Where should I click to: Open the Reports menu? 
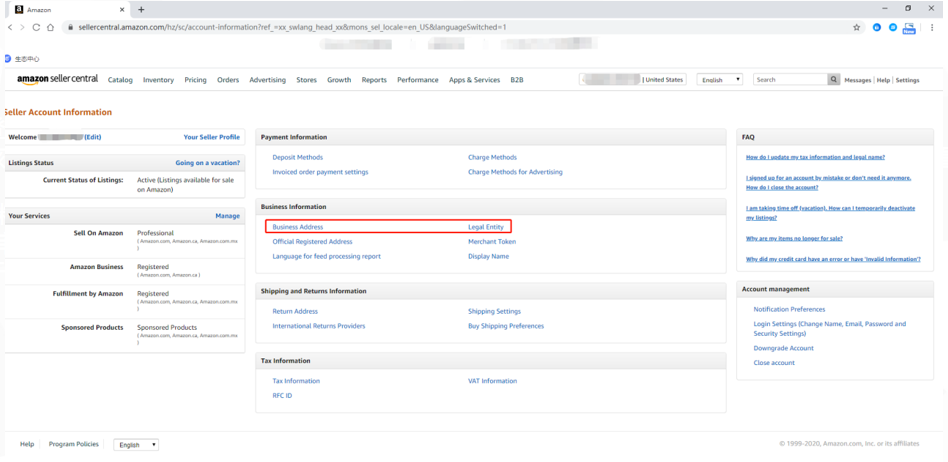(374, 80)
